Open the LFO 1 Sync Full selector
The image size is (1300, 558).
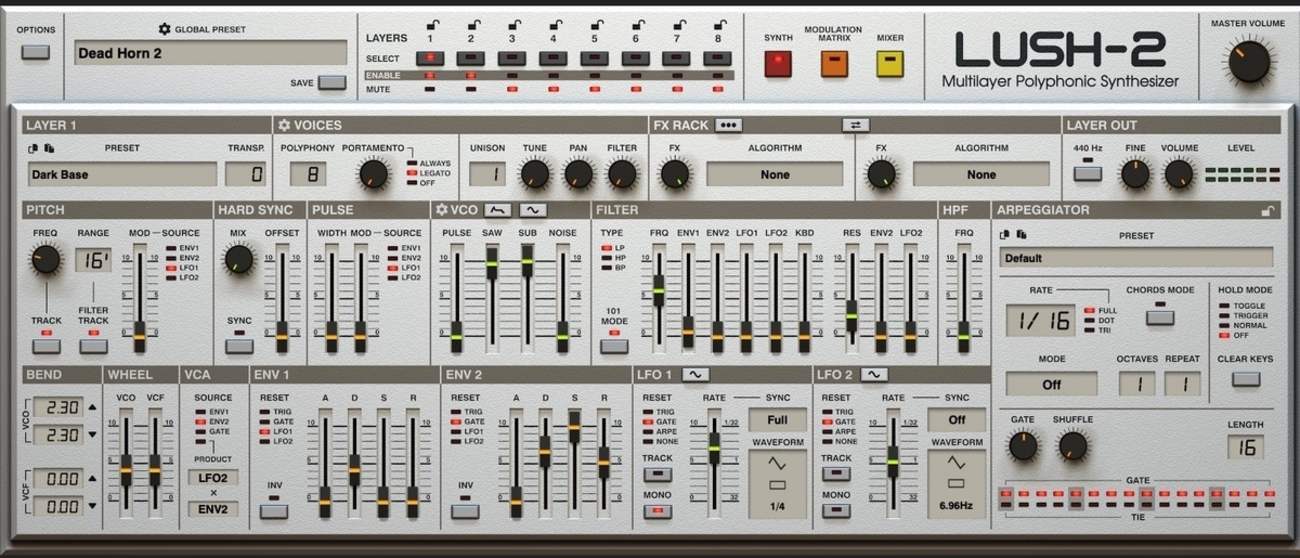(778, 420)
